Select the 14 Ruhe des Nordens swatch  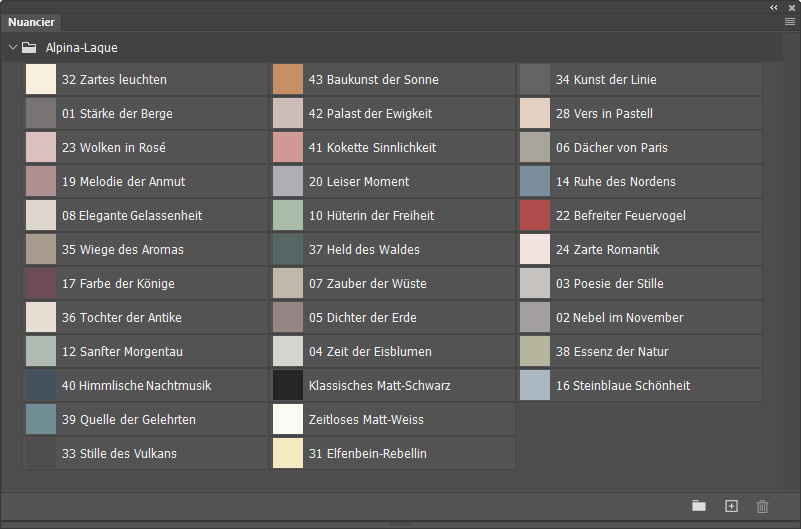click(x=535, y=181)
